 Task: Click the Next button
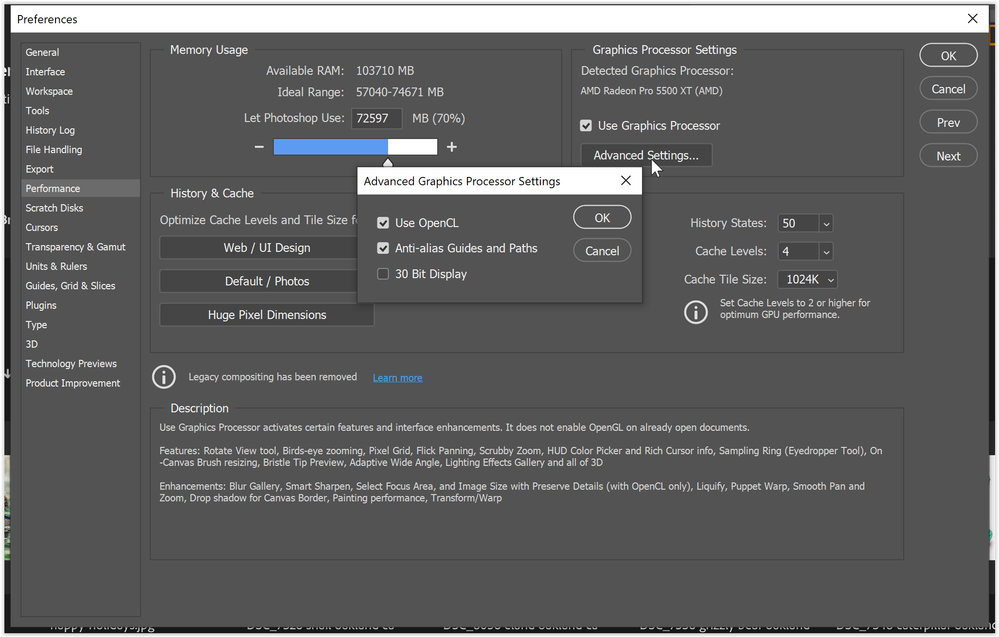pyautogui.click(x=948, y=155)
